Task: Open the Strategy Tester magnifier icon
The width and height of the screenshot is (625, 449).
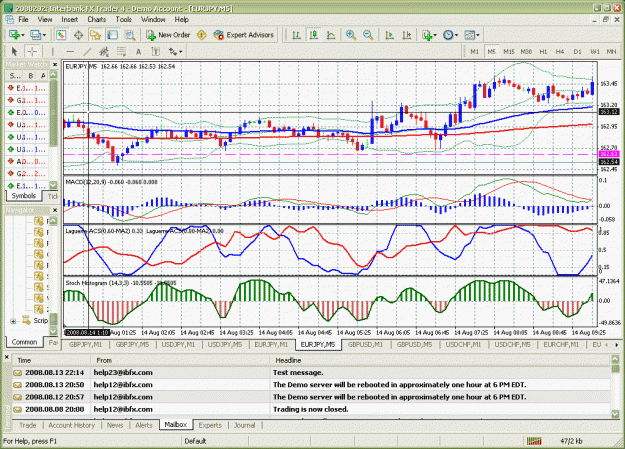Action: (130, 35)
